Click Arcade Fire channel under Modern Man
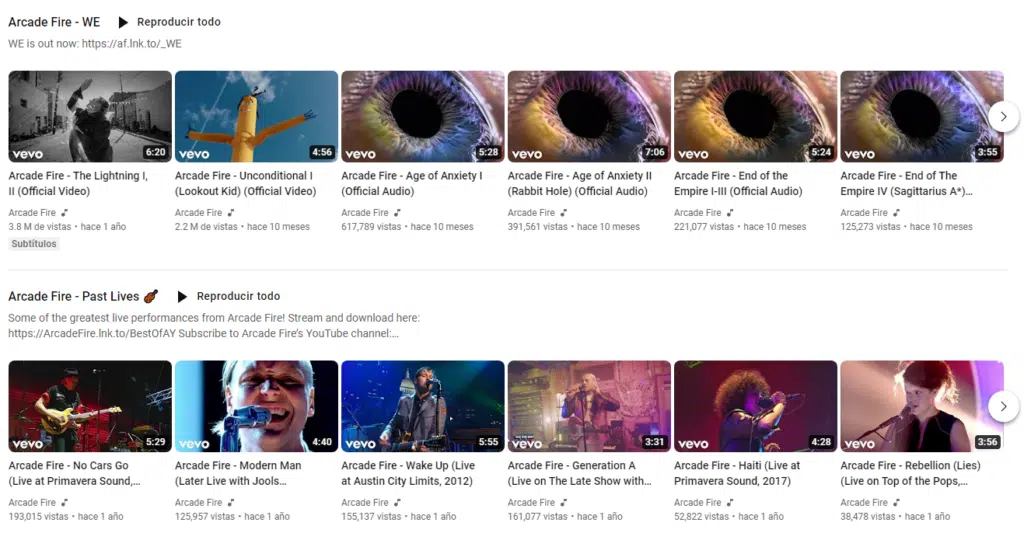 199,503
